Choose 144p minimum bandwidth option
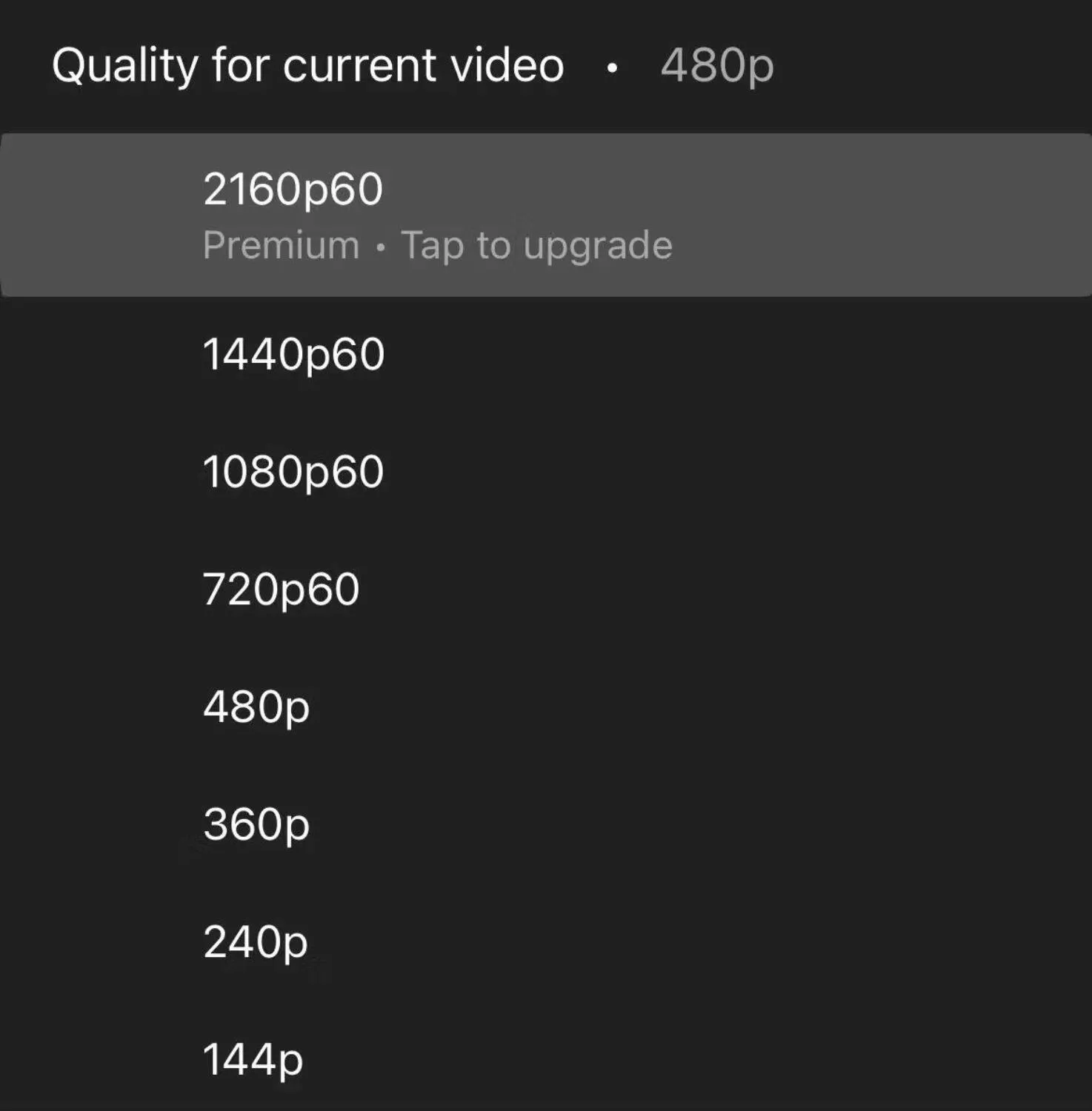 [251, 1059]
